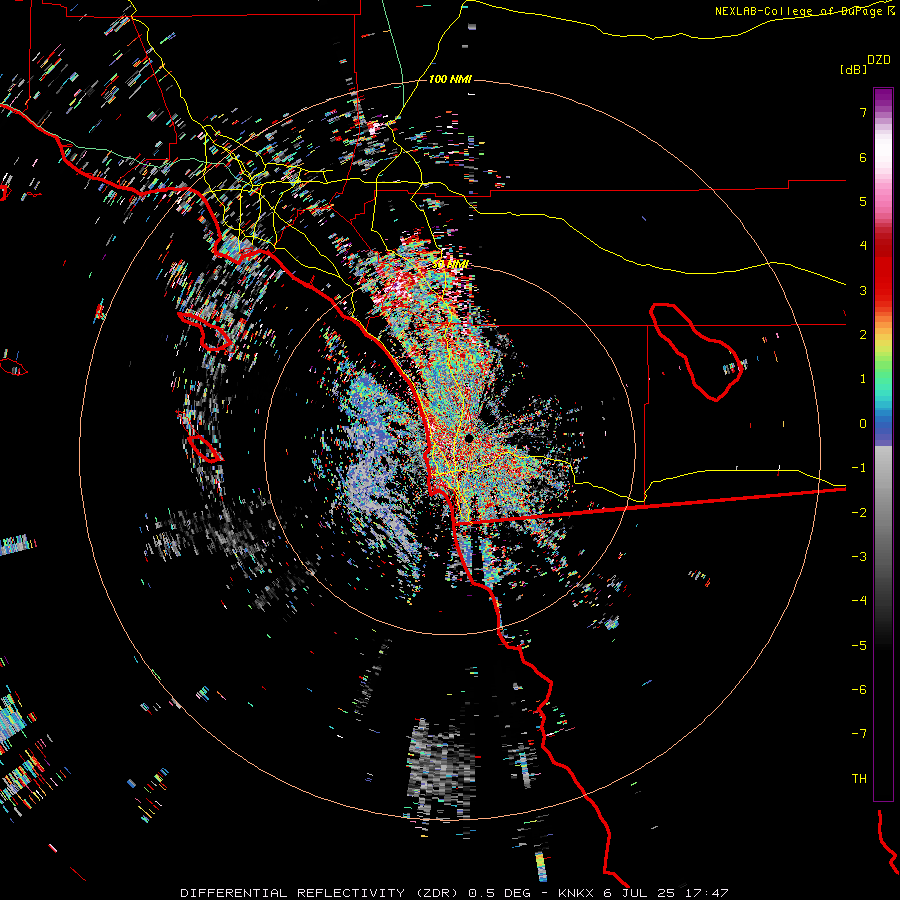Select the 4 tick label on the color scale
The height and width of the screenshot is (900, 900).
tap(863, 246)
